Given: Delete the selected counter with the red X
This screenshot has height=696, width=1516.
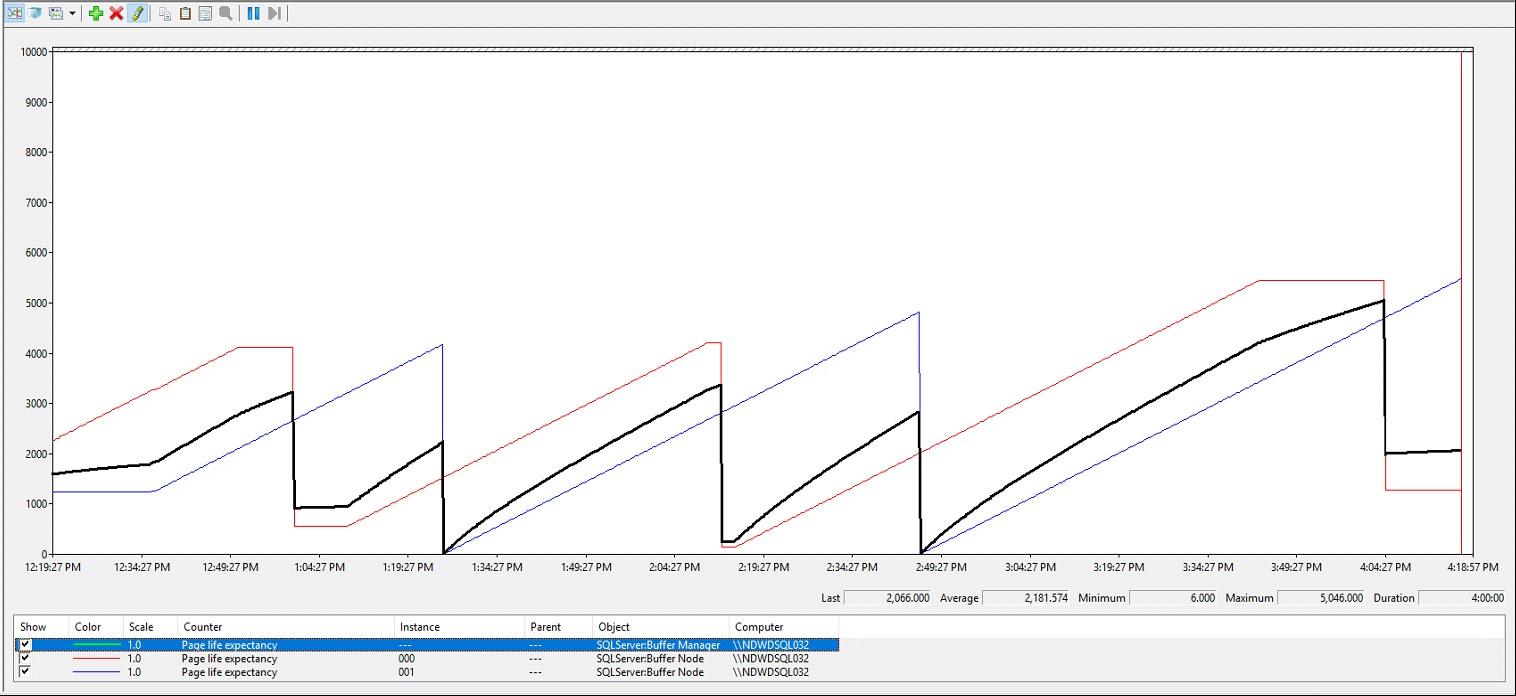Looking at the screenshot, I should (116, 13).
